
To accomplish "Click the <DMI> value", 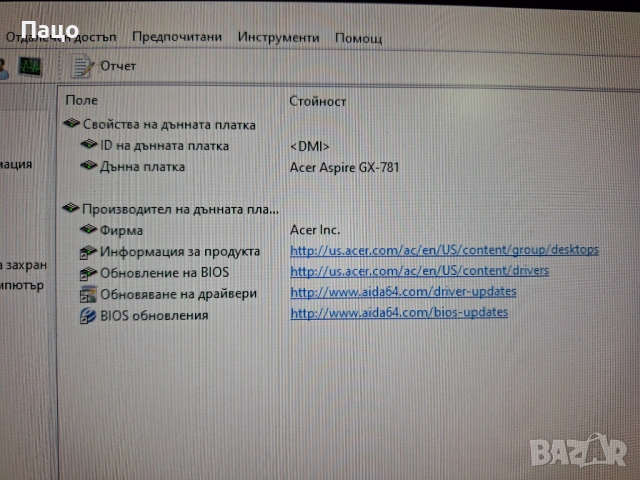I will 309,147.
